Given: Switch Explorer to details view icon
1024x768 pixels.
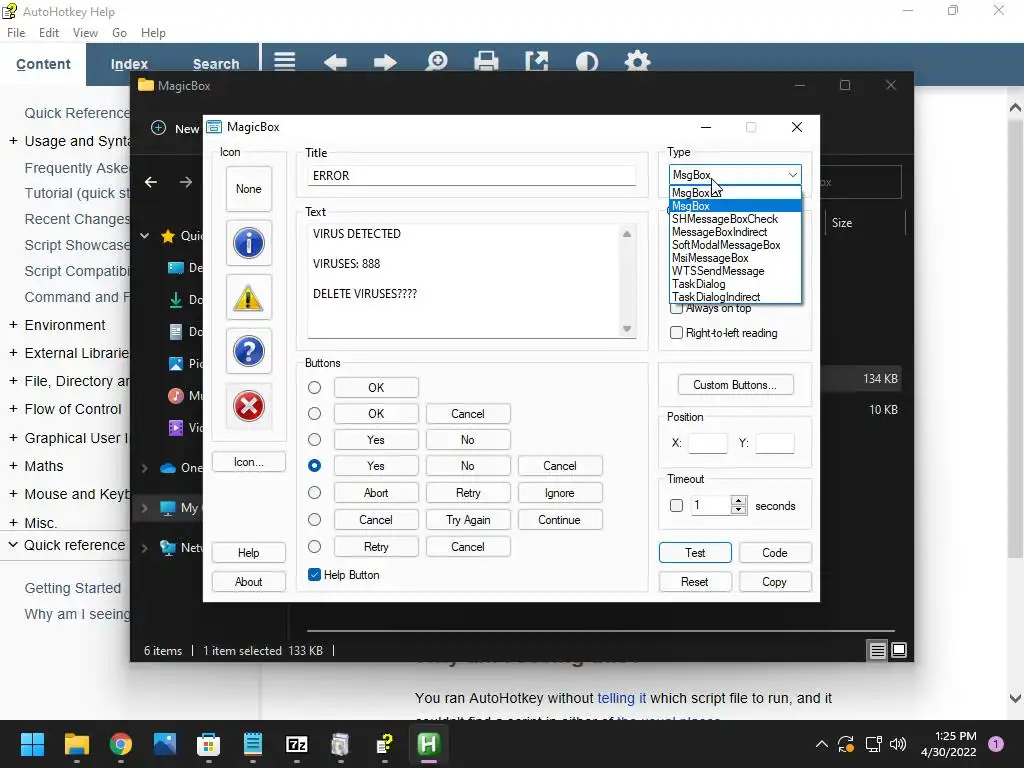Looking at the screenshot, I should tap(877, 650).
